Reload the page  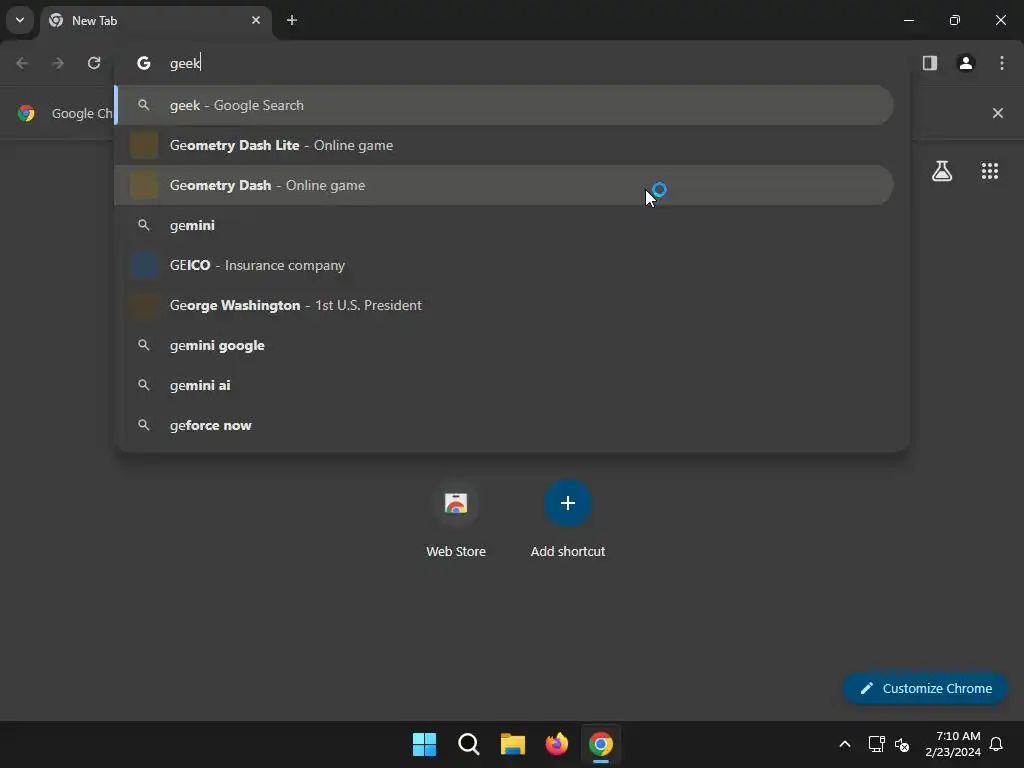click(94, 63)
